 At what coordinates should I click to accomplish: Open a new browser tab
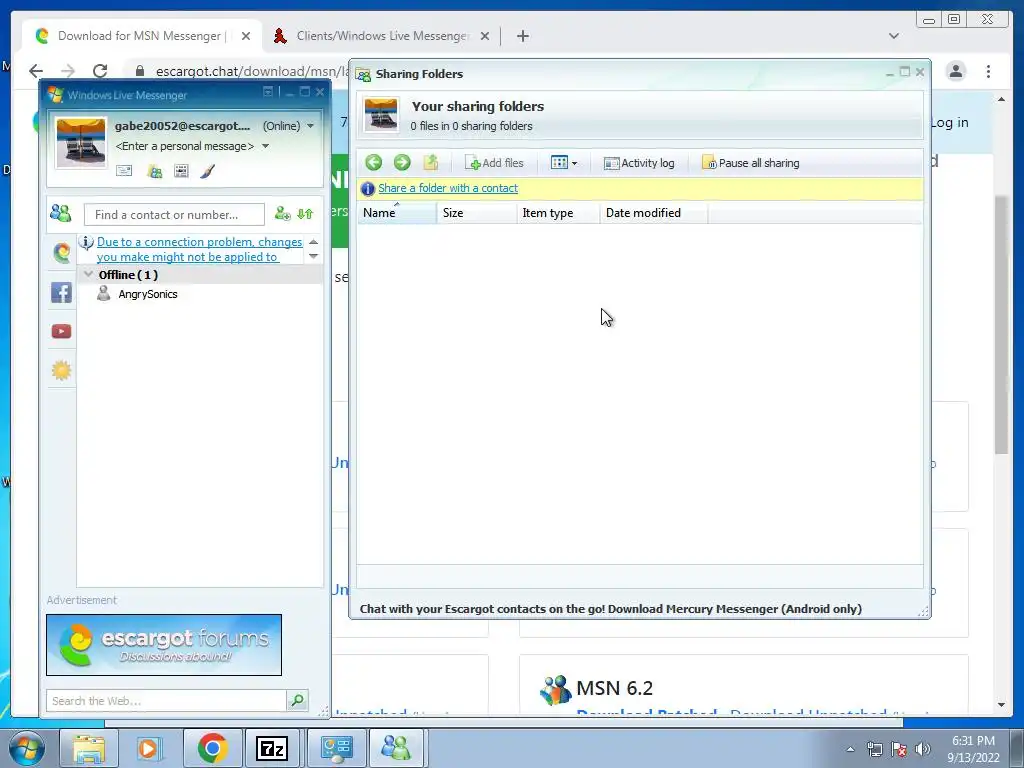coord(522,36)
